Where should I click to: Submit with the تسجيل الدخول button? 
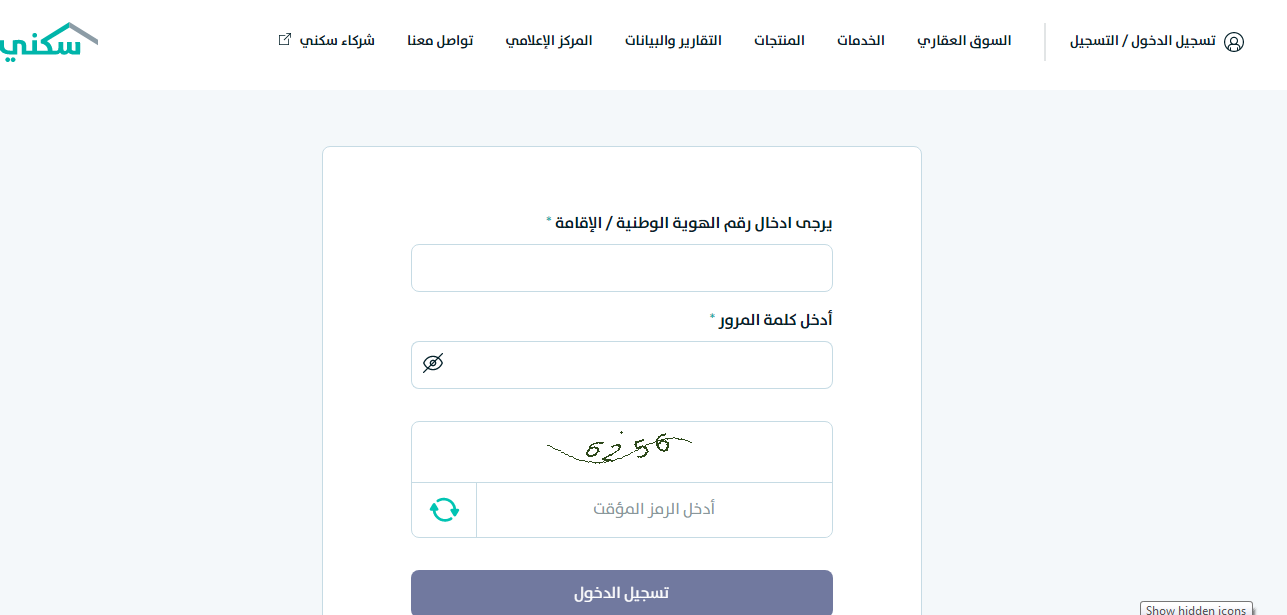622,593
